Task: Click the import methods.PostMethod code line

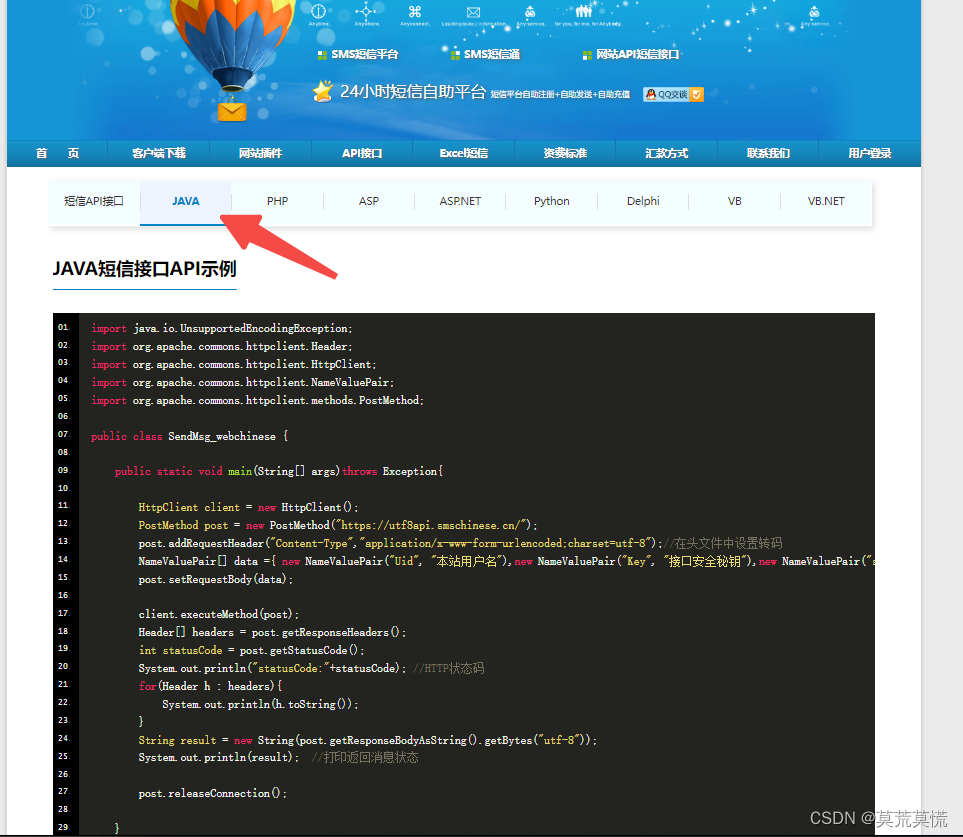Action: [x=257, y=400]
